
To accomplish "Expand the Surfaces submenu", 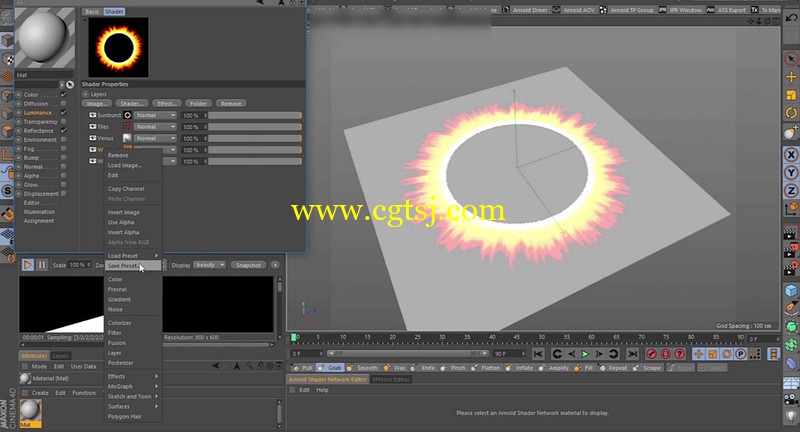I will [133, 406].
